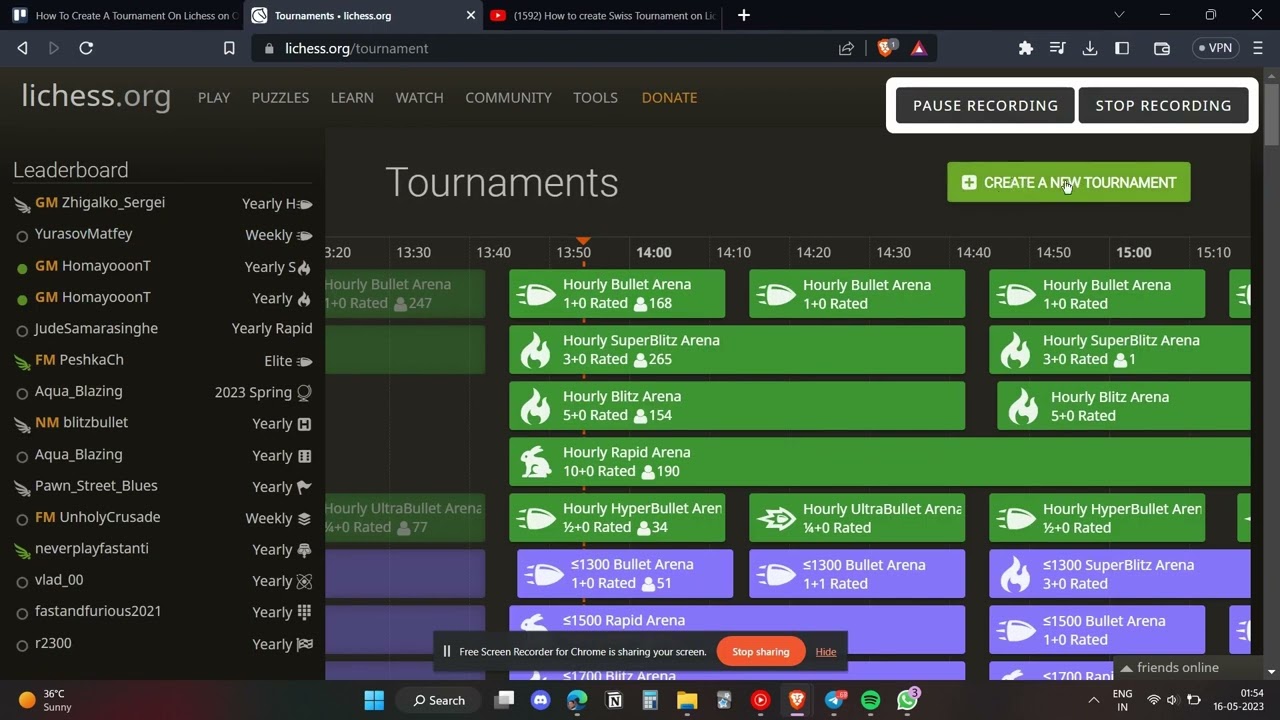The image size is (1280, 720).
Task: Click the VPN button
Action: tap(1214, 48)
